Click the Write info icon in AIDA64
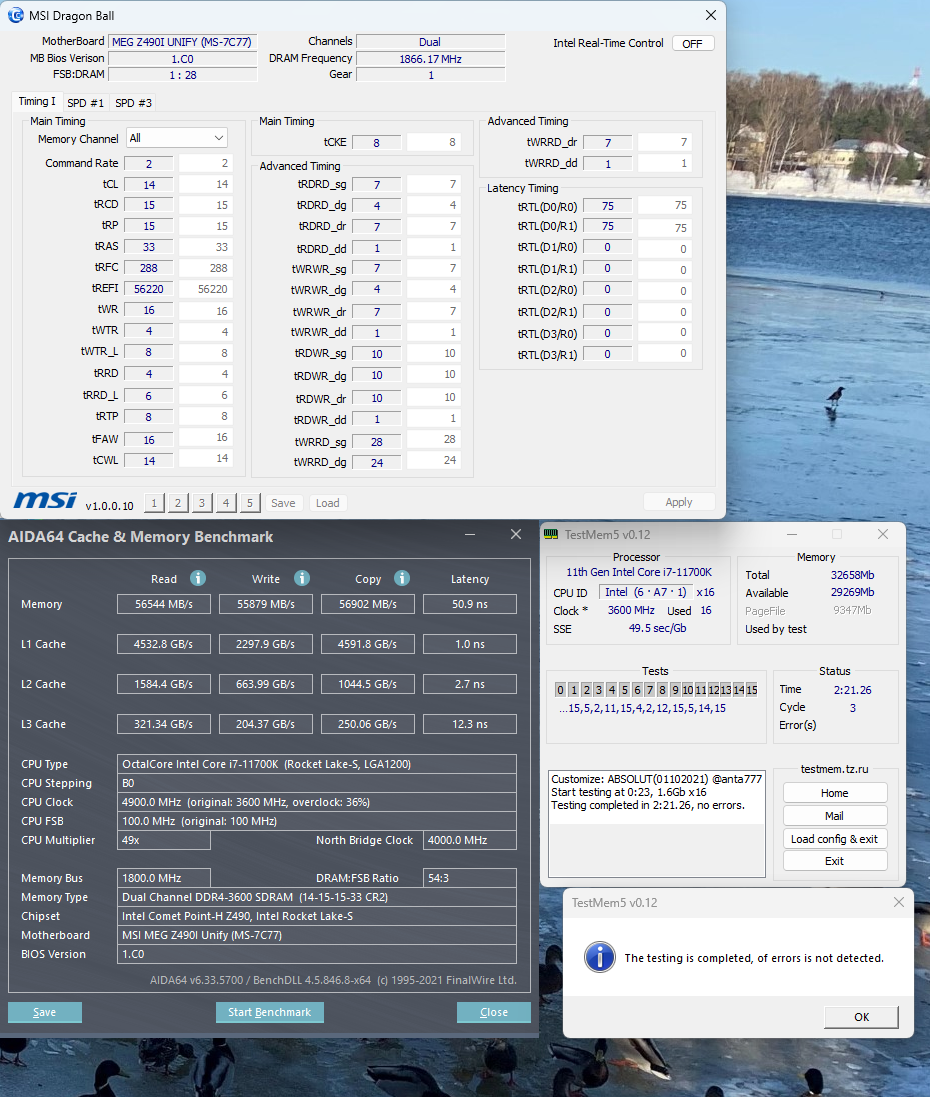Image resolution: width=930 pixels, height=1097 pixels. pyautogui.click(x=302, y=578)
